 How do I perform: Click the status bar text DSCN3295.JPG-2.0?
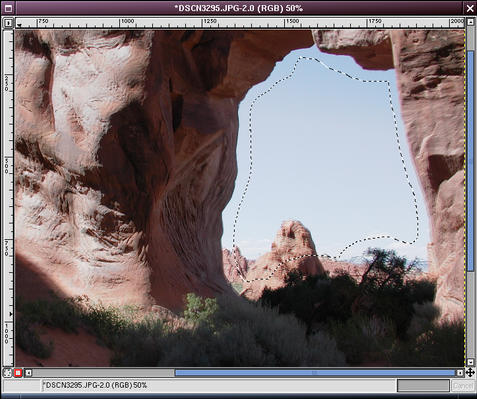[76, 385]
